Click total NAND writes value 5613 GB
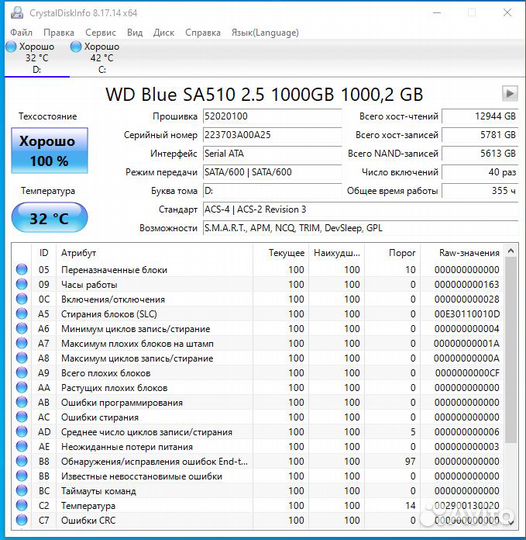The image size is (526, 540). pyautogui.click(x=480, y=153)
